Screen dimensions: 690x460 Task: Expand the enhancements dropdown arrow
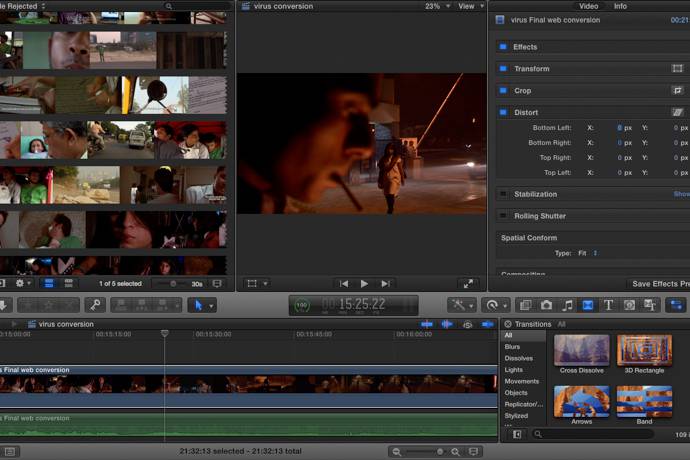point(471,305)
